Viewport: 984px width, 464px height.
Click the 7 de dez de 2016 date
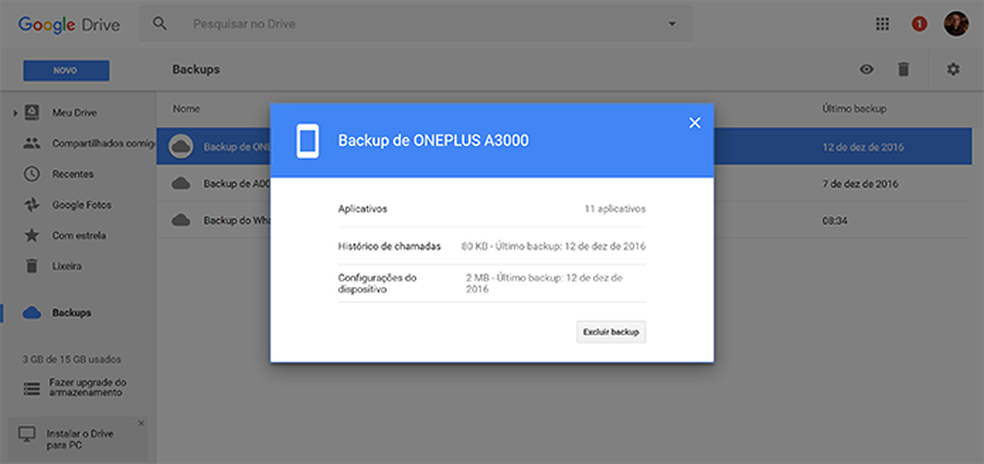(x=860, y=184)
